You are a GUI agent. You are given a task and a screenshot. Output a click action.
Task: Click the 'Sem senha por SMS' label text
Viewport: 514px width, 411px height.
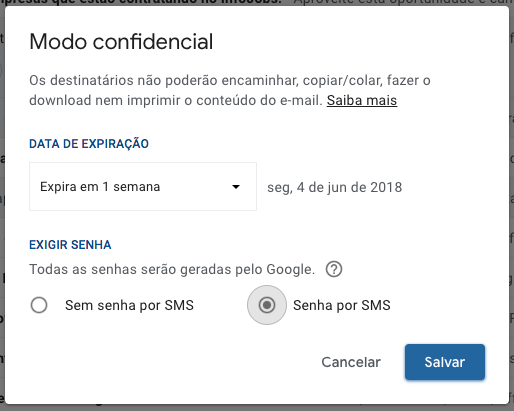click(129, 305)
